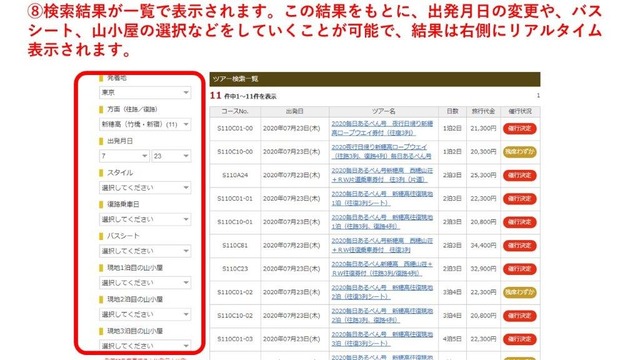Click 催行決定 badge in S110C81 row

pos(520,246)
